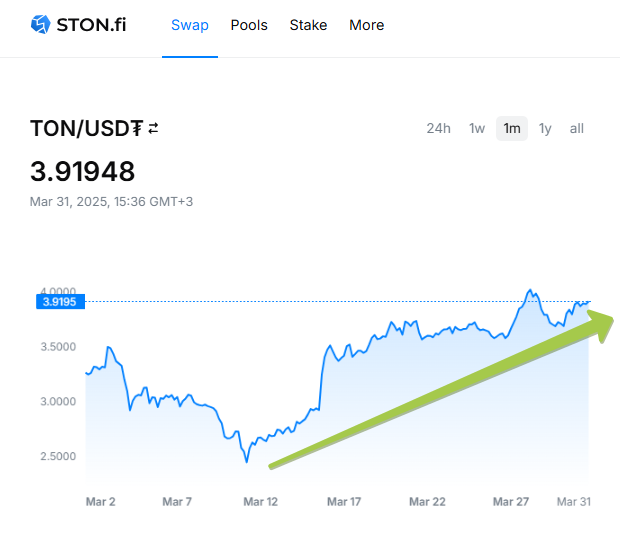Show the all-time chart range
The image size is (620, 535).
[x=577, y=128]
